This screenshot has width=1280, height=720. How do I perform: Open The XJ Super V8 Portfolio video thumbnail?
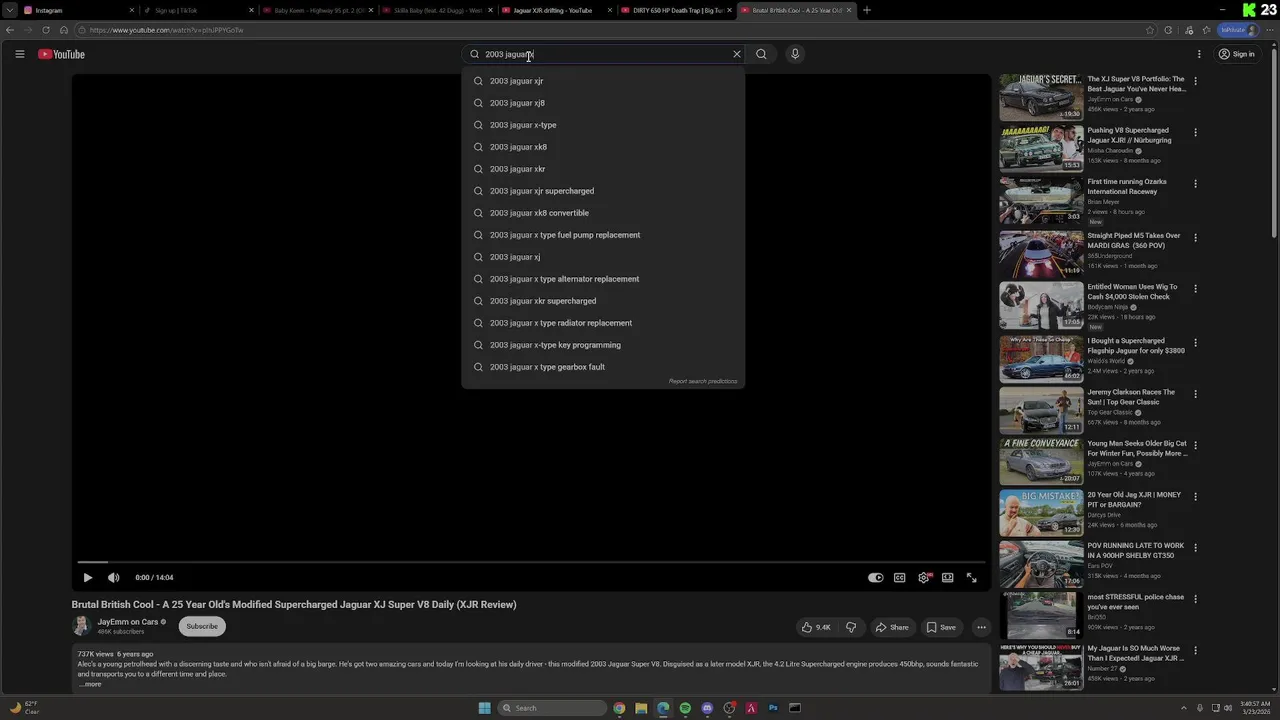(1041, 97)
